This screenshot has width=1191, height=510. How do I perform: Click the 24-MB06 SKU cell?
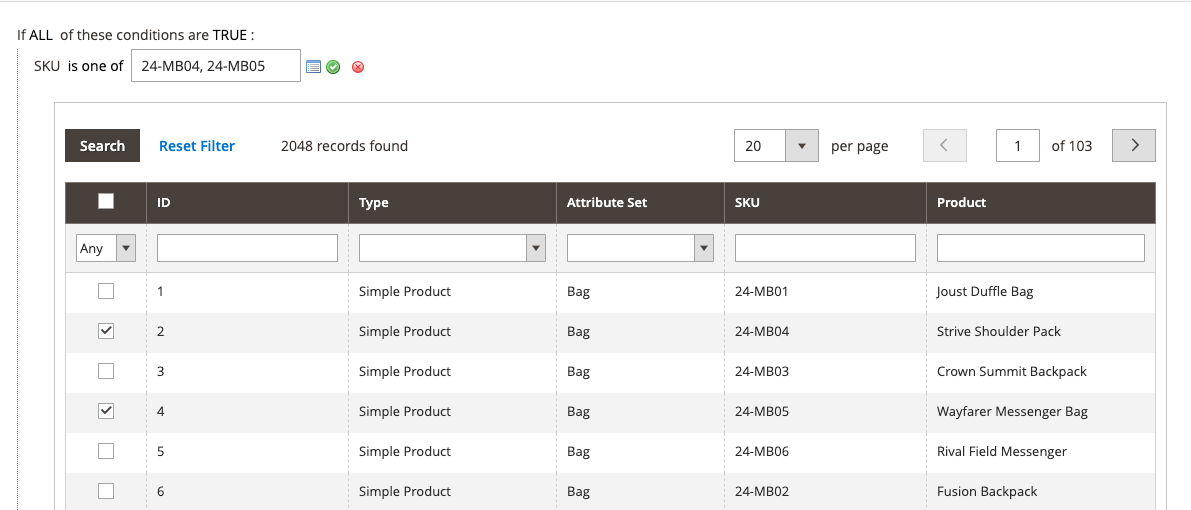[762, 451]
